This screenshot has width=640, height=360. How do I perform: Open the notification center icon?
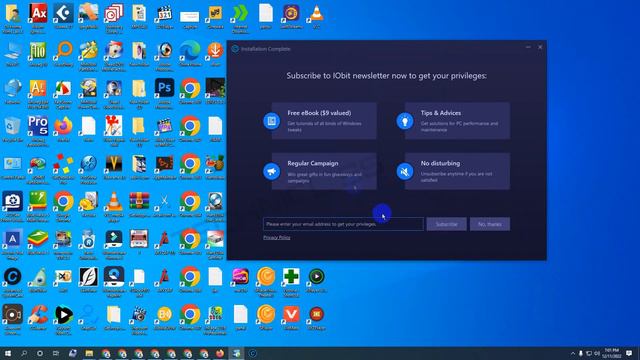[629, 353]
